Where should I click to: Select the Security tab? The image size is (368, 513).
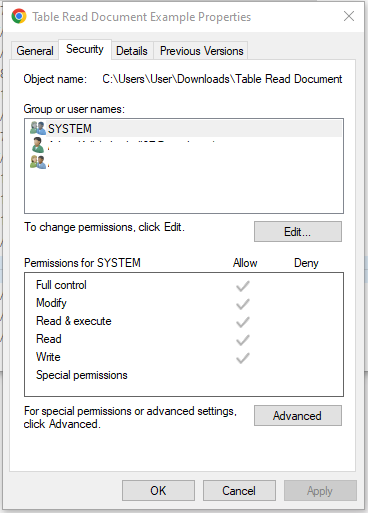[85, 49]
